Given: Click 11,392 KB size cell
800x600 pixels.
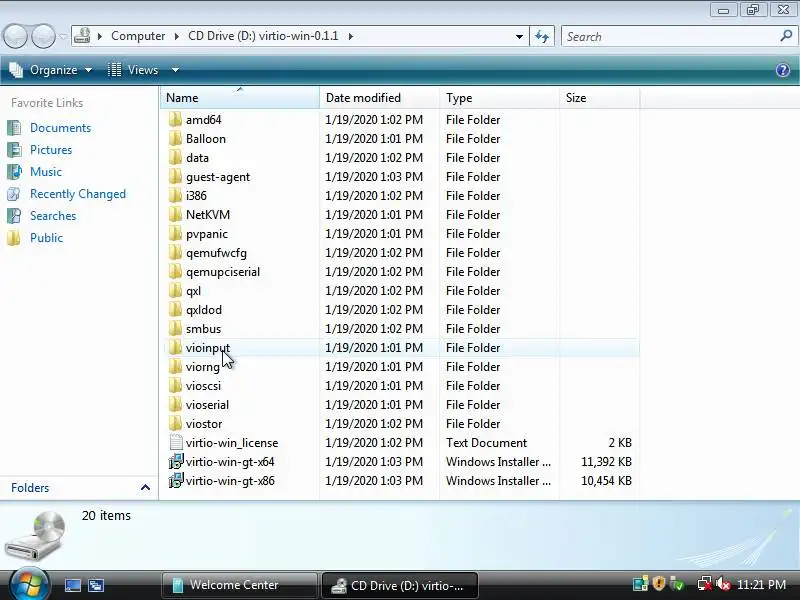Looking at the screenshot, I should [606, 462].
